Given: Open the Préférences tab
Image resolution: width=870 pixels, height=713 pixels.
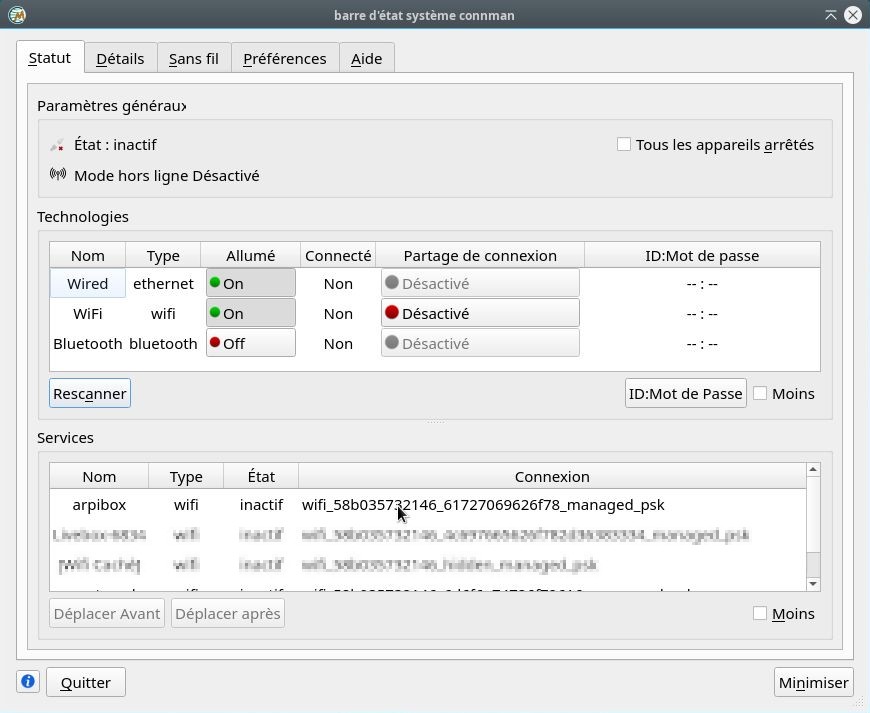Looking at the screenshot, I should point(284,58).
